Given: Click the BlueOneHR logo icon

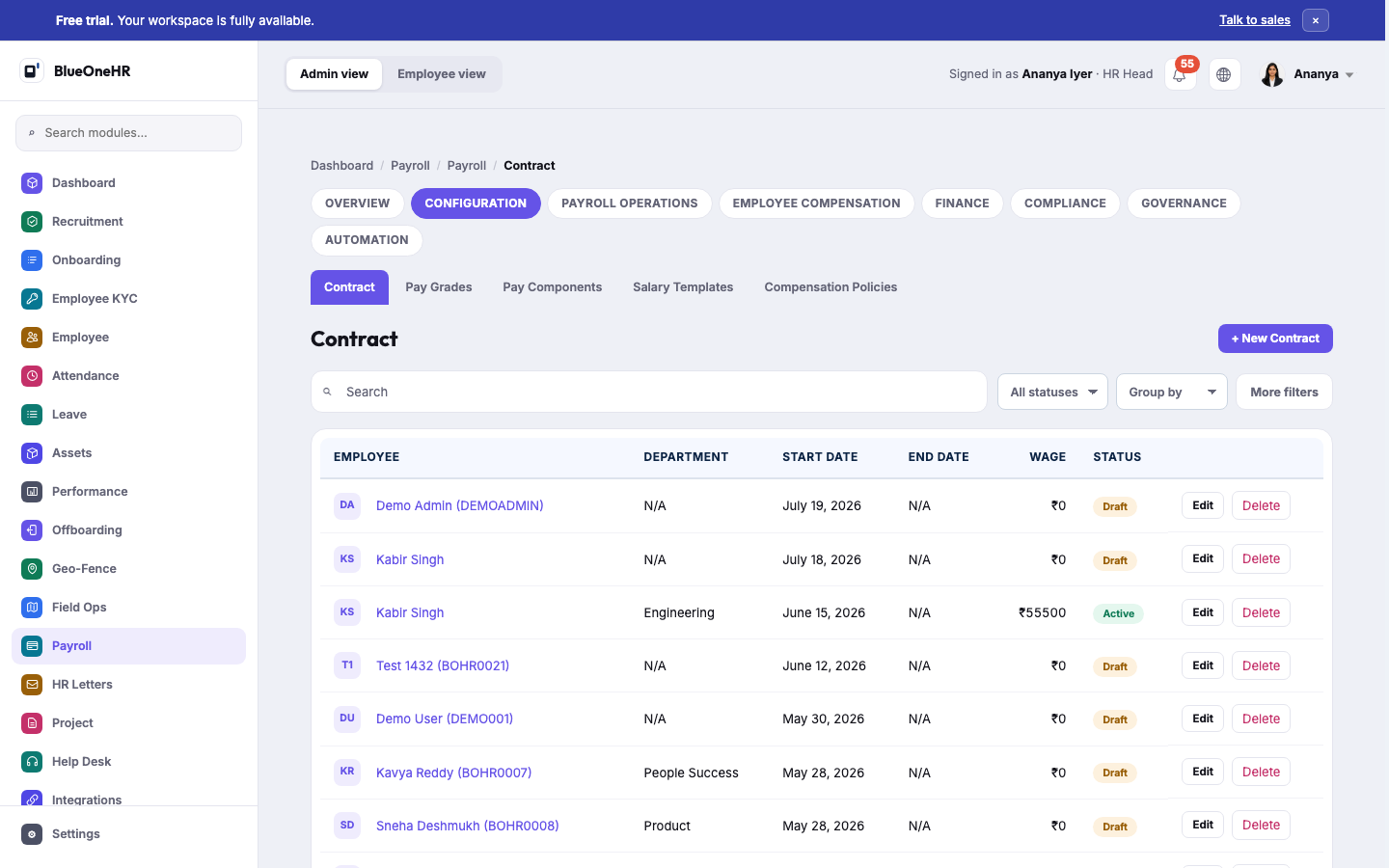Looking at the screenshot, I should coord(32,70).
